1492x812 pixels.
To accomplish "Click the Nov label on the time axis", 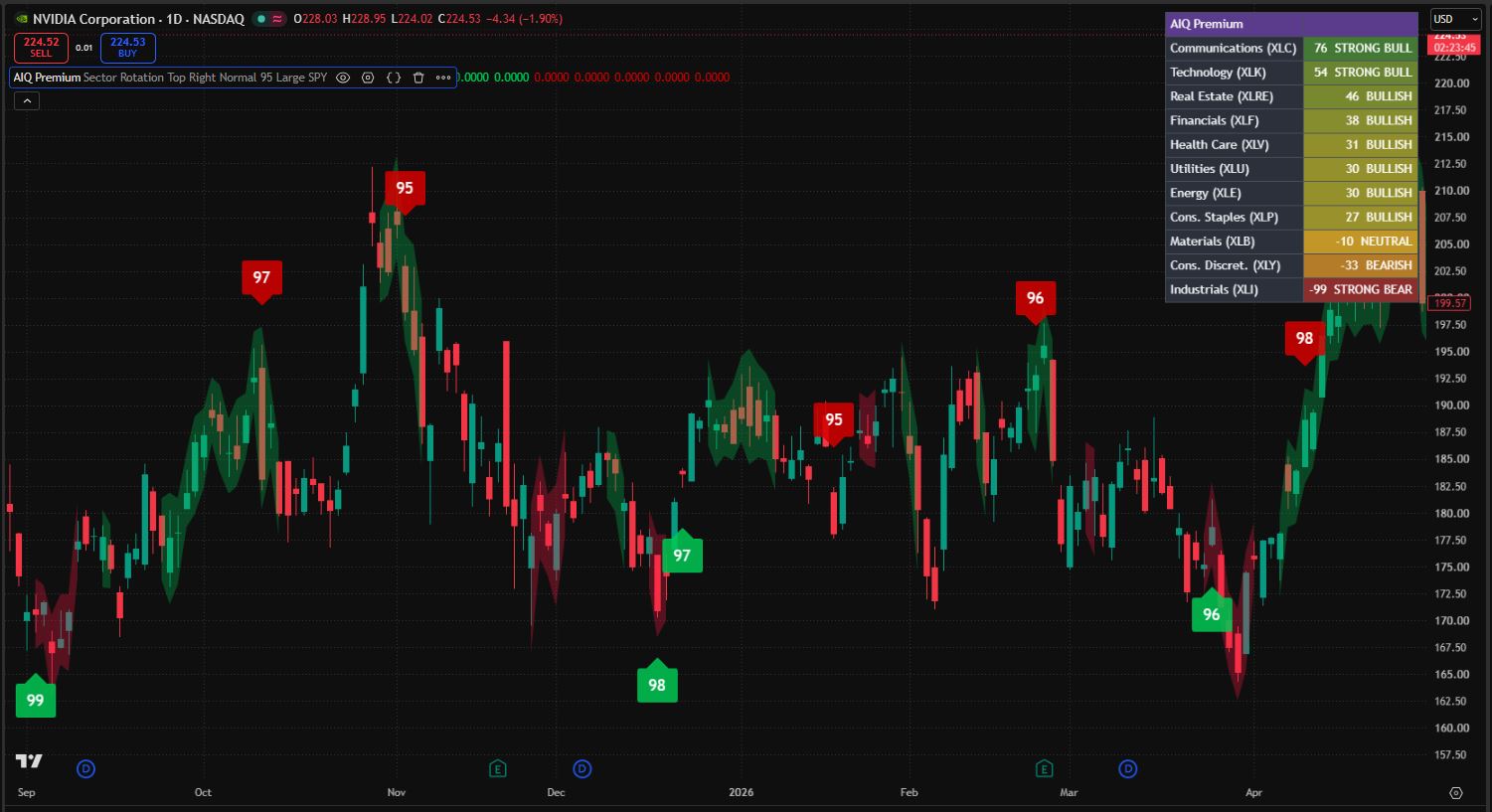I will [396, 792].
